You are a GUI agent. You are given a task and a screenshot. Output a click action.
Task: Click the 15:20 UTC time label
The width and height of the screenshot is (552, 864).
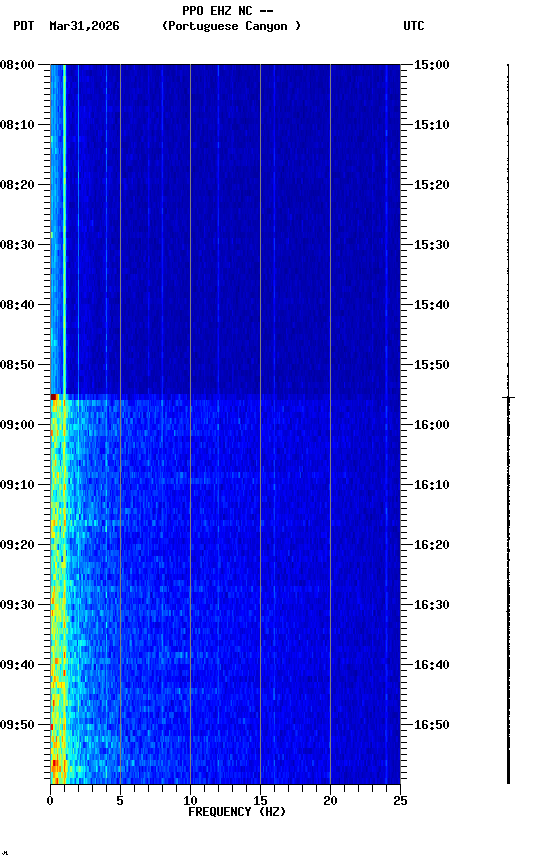(432, 185)
